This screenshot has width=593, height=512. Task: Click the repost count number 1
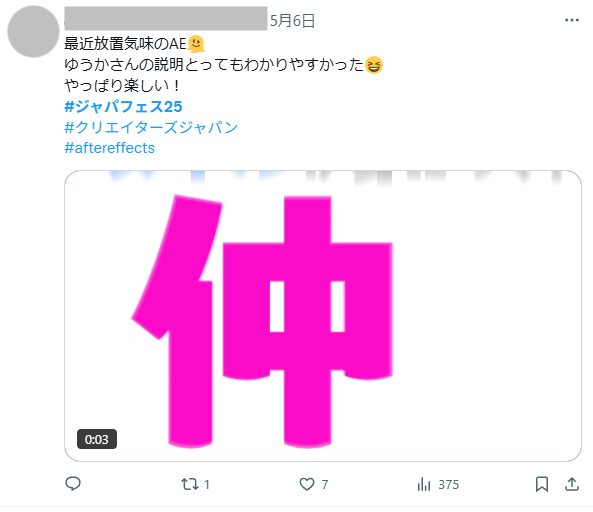coord(207,484)
